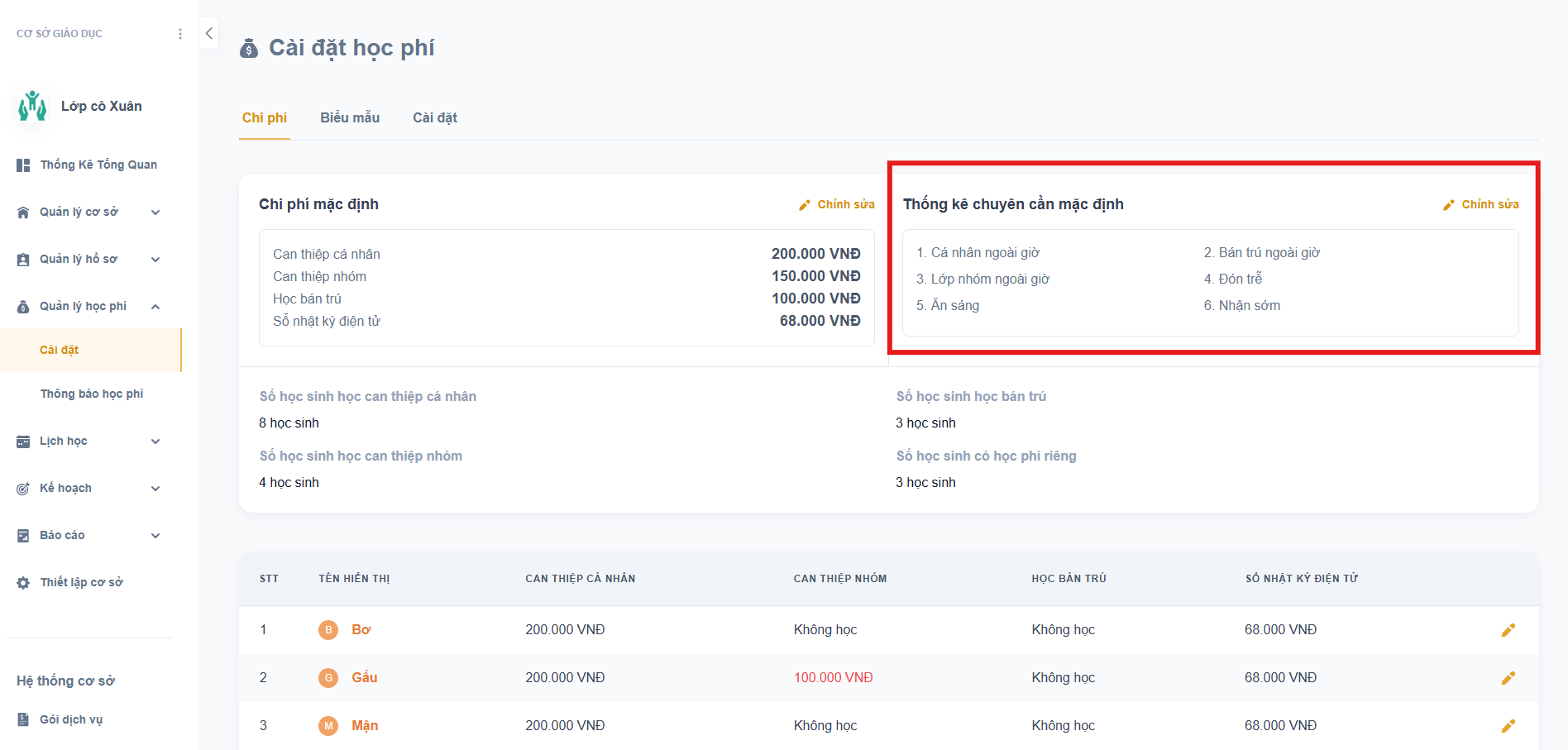1568x750 pixels.
Task: Click the pencil edit icon for Bơ row
Action: pyautogui.click(x=1508, y=630)
